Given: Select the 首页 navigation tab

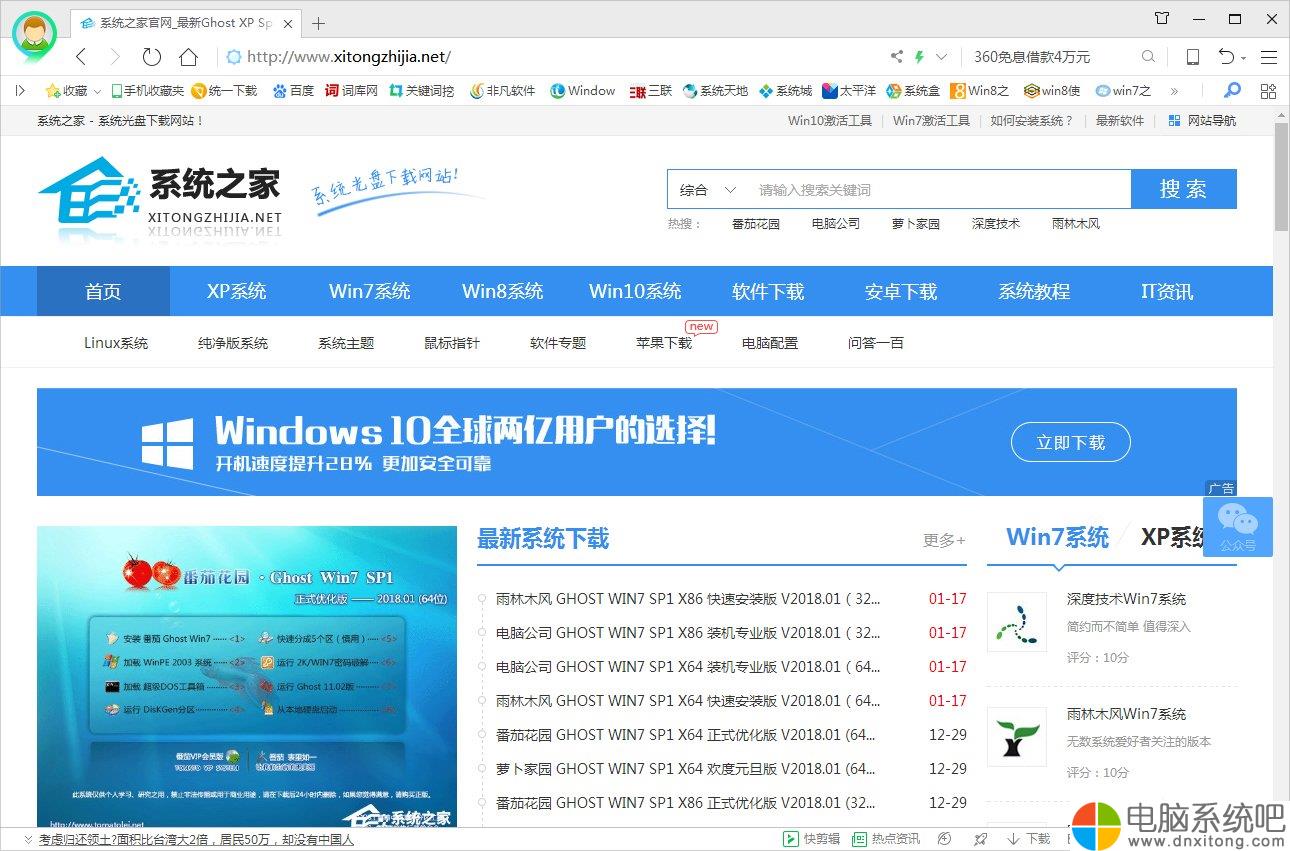Looking at the screenshot, I should (x=103, y=291).
